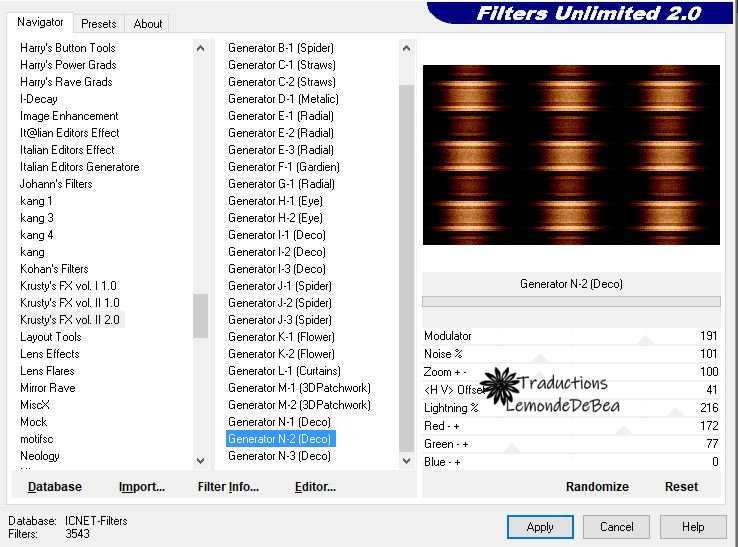The width and height of the screenshot is (738, 547).
Task: Open Filter Info...
Action: pos(228,487)
